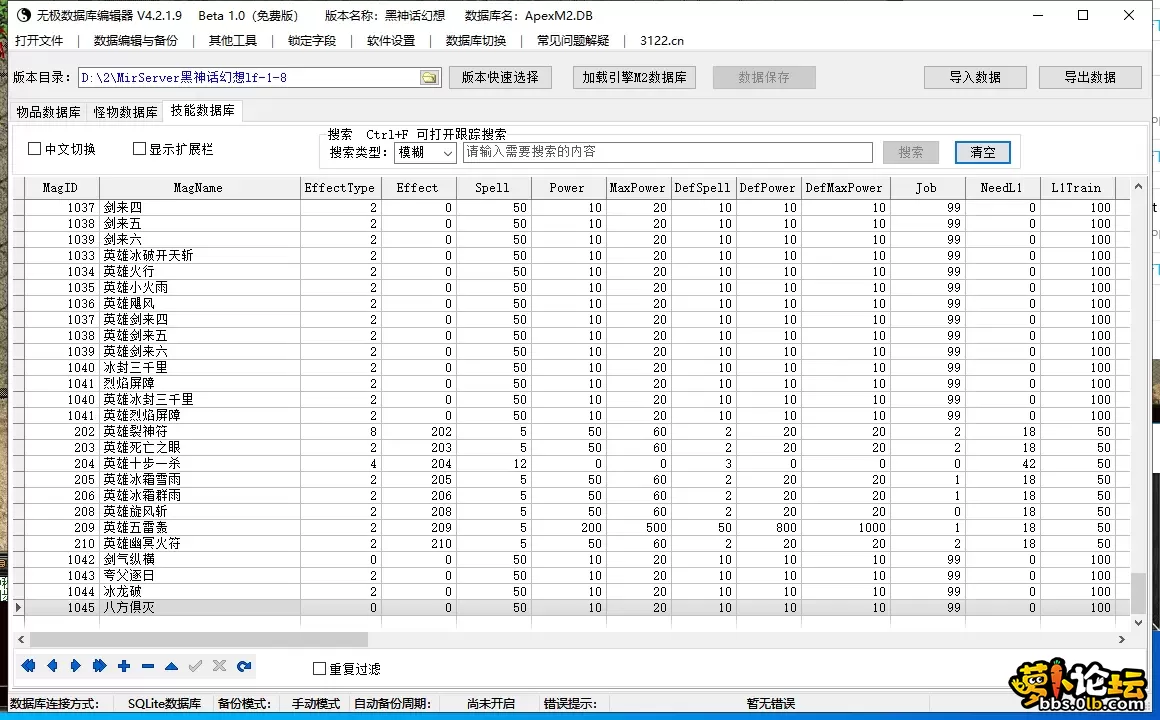Click the MagName column header
Screen dimensions: 1160x720
click(198, 188)
